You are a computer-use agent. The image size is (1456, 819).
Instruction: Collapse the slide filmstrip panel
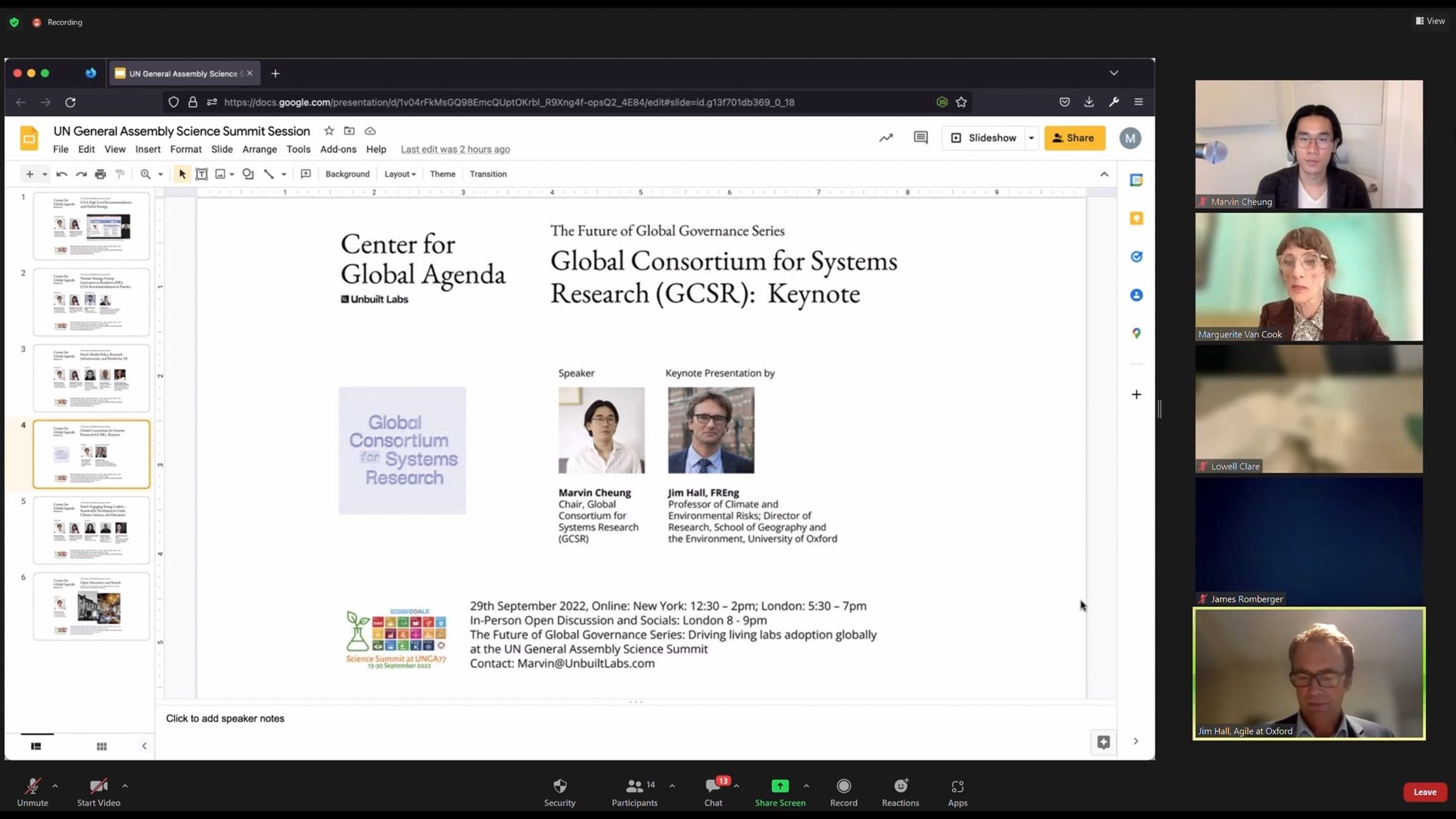click(x=144, y=746)
